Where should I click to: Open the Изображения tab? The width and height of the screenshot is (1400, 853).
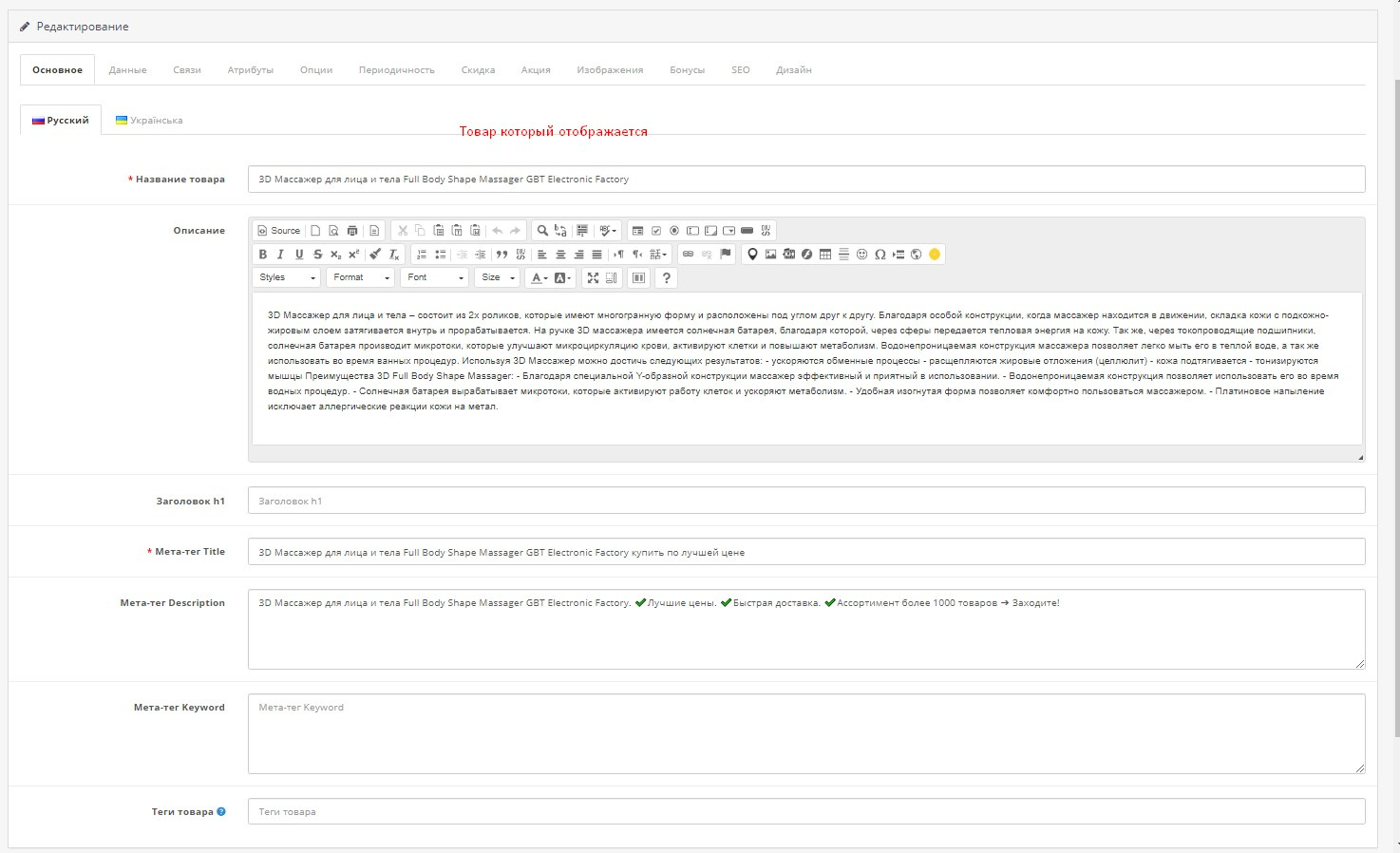coord(610,69)
